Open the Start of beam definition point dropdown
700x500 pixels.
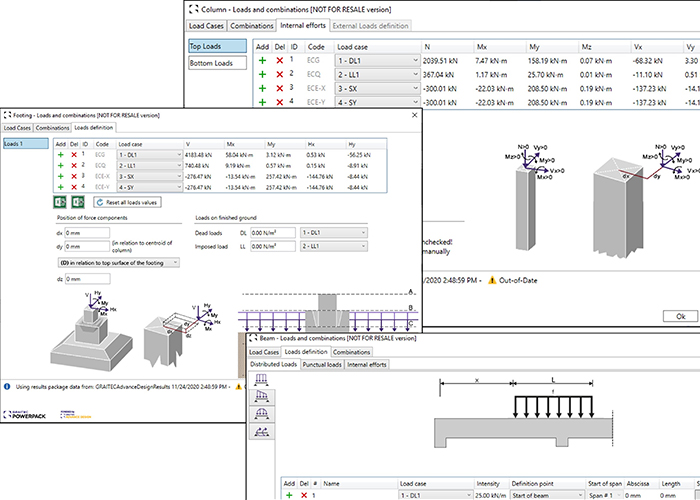click(548, 495)
